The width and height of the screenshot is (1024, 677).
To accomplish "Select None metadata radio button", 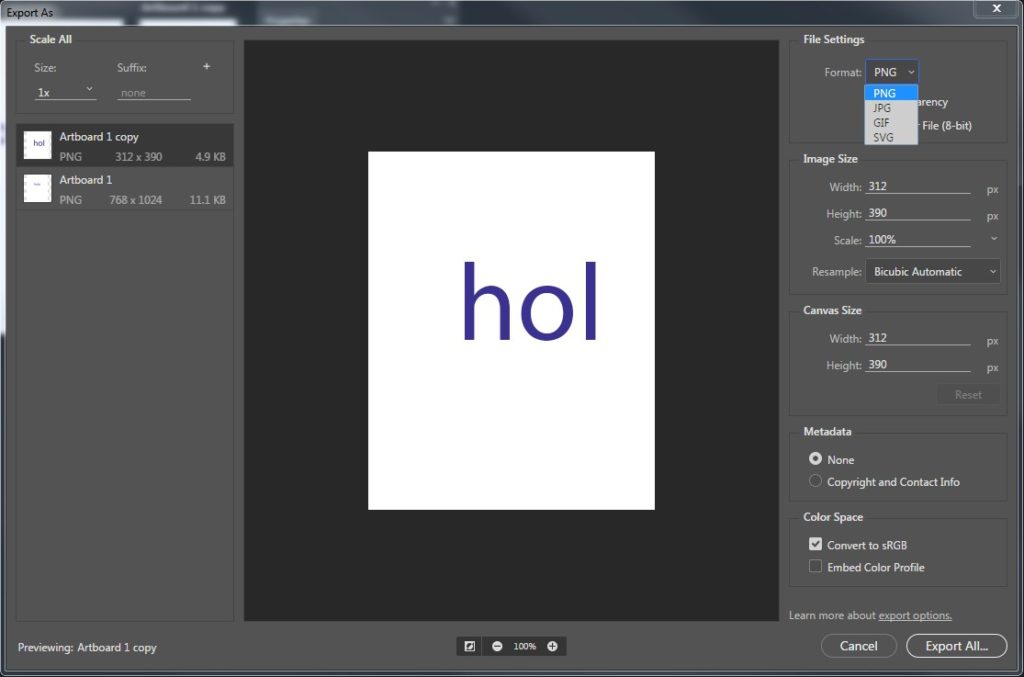I will pos(815,459).
